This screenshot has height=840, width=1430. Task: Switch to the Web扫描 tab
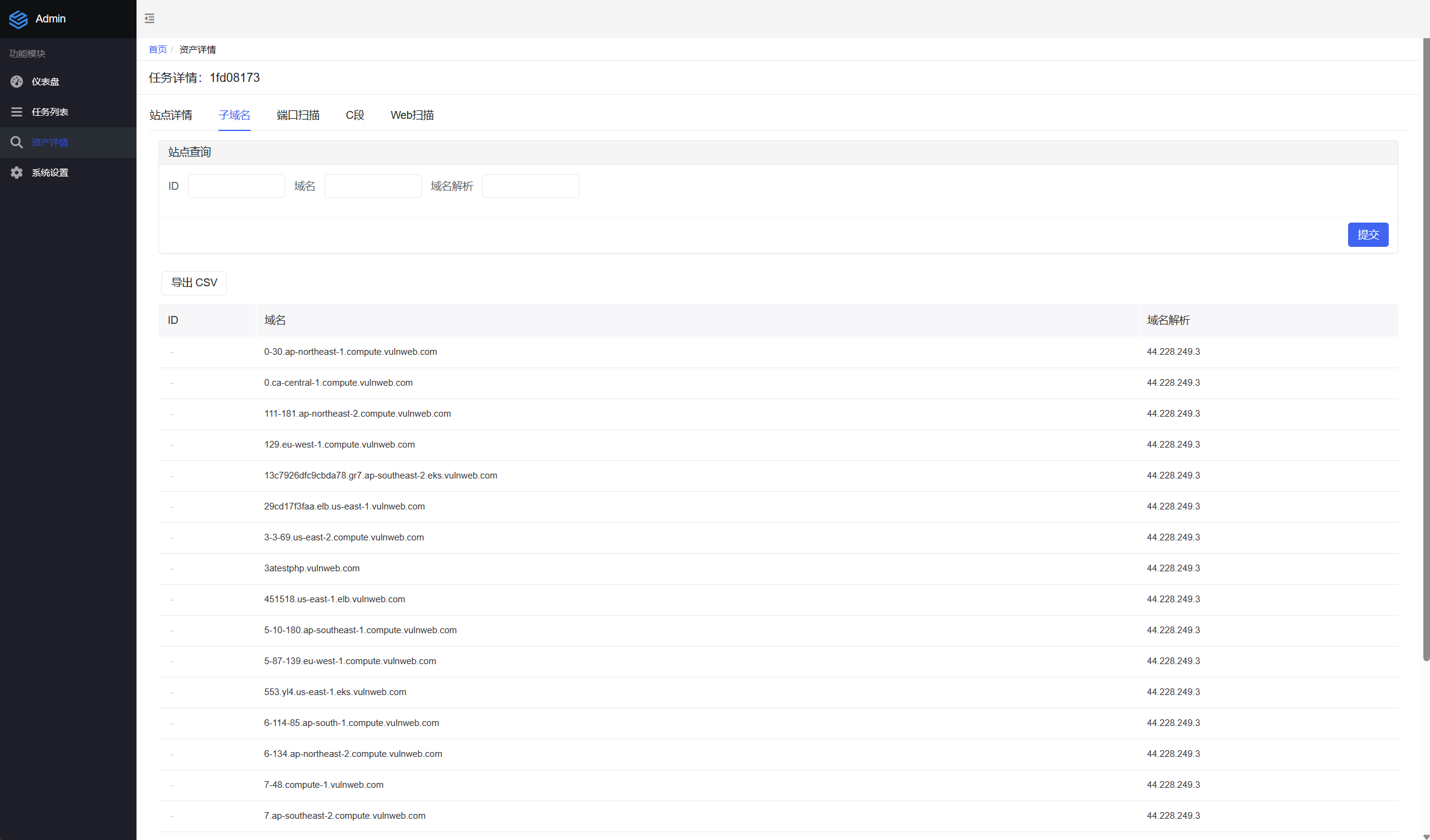[x=412, y=115]
